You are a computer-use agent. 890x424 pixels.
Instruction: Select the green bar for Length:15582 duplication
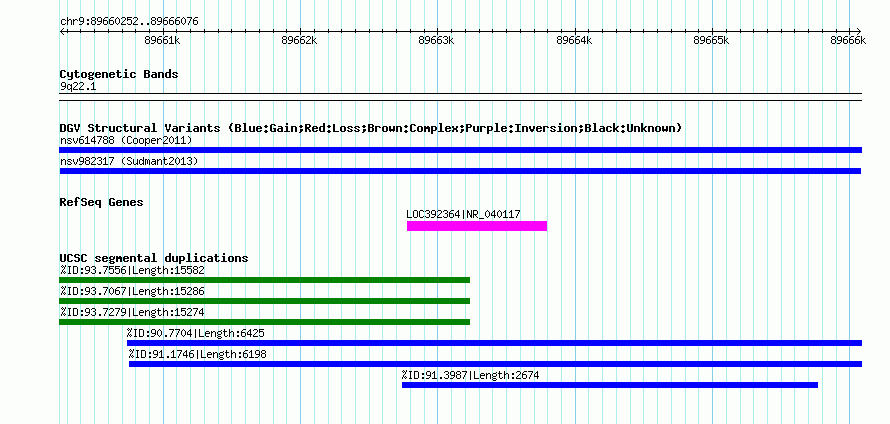point(265,280)
